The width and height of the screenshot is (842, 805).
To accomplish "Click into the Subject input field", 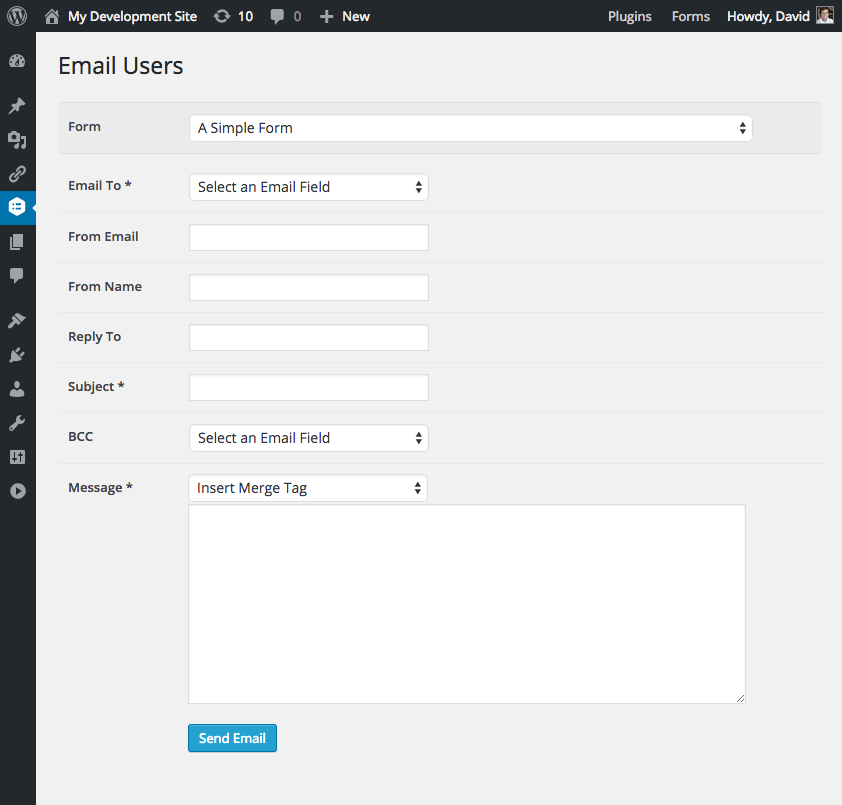I will point(308,387).
